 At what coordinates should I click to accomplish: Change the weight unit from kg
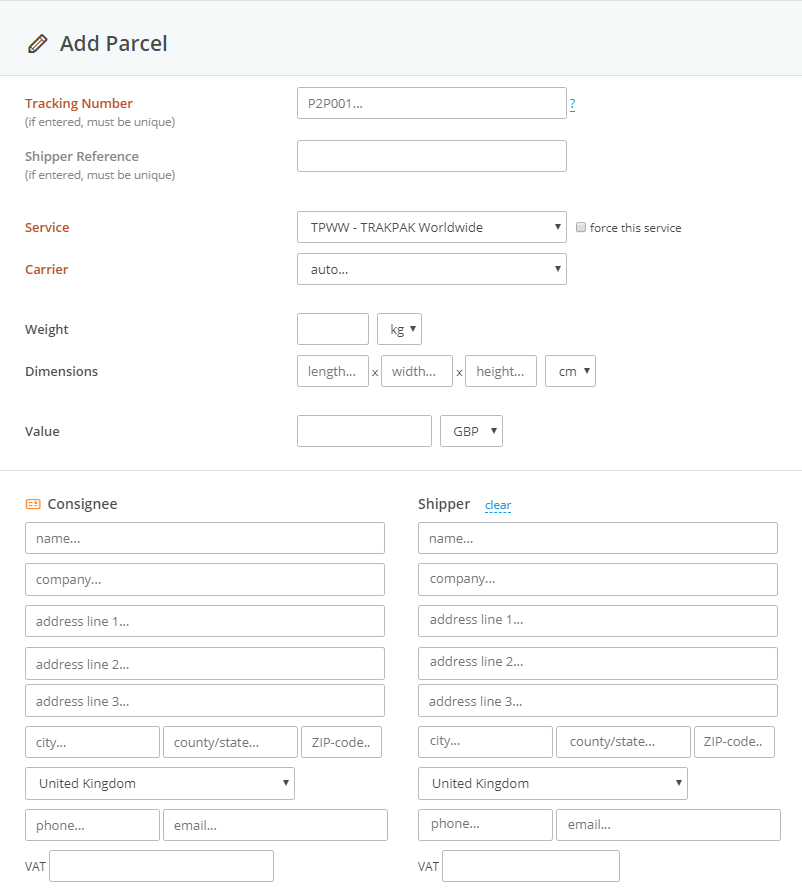(x=398, y=328)
